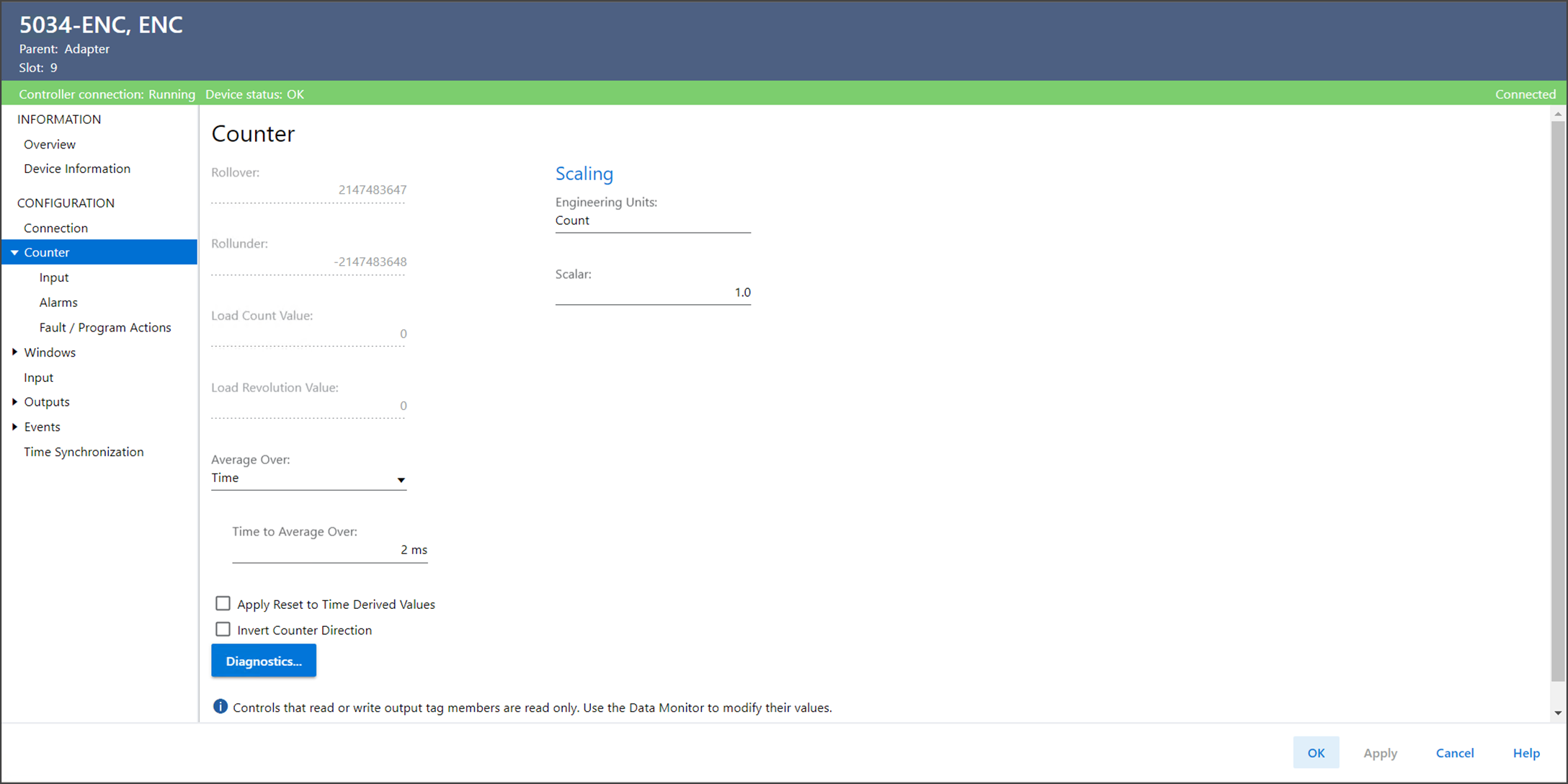Click the scrollbar down arrow
Image resolution: width=1568 pixels, height=784 pixels.
[x=1558, y=713]
